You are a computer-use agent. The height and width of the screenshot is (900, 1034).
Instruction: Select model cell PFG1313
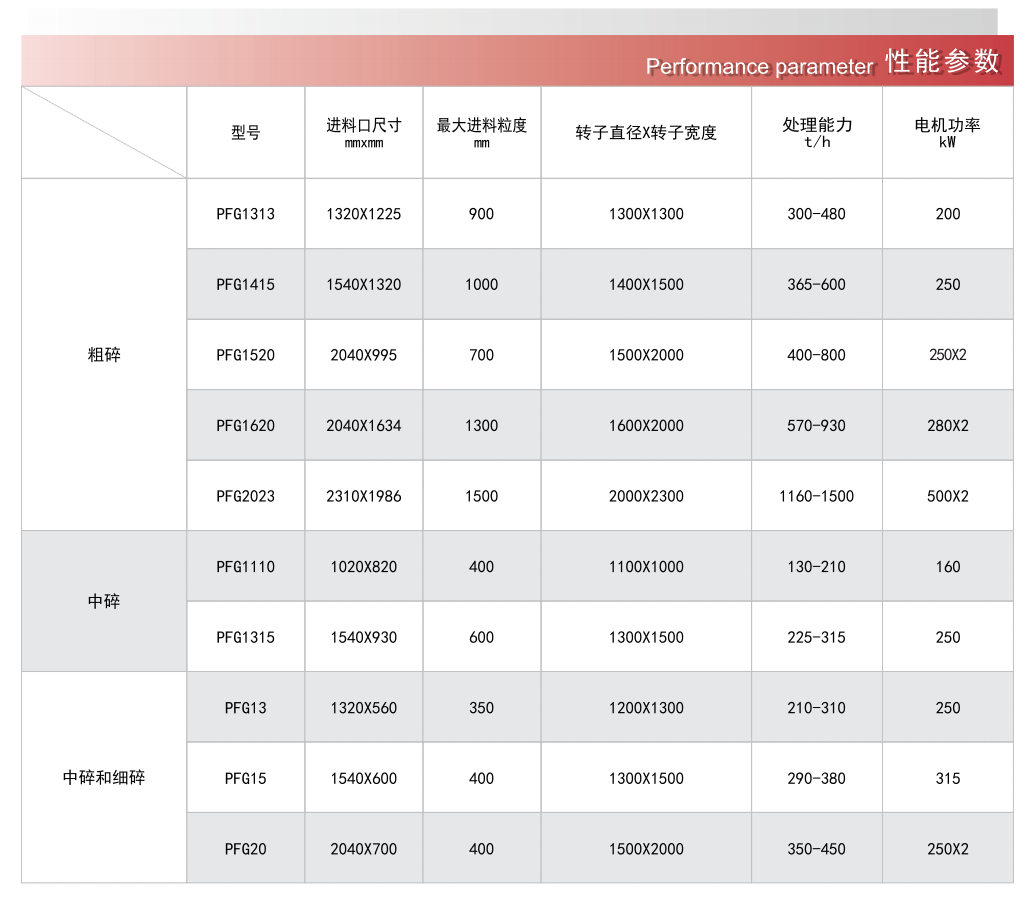coord(245,214)
